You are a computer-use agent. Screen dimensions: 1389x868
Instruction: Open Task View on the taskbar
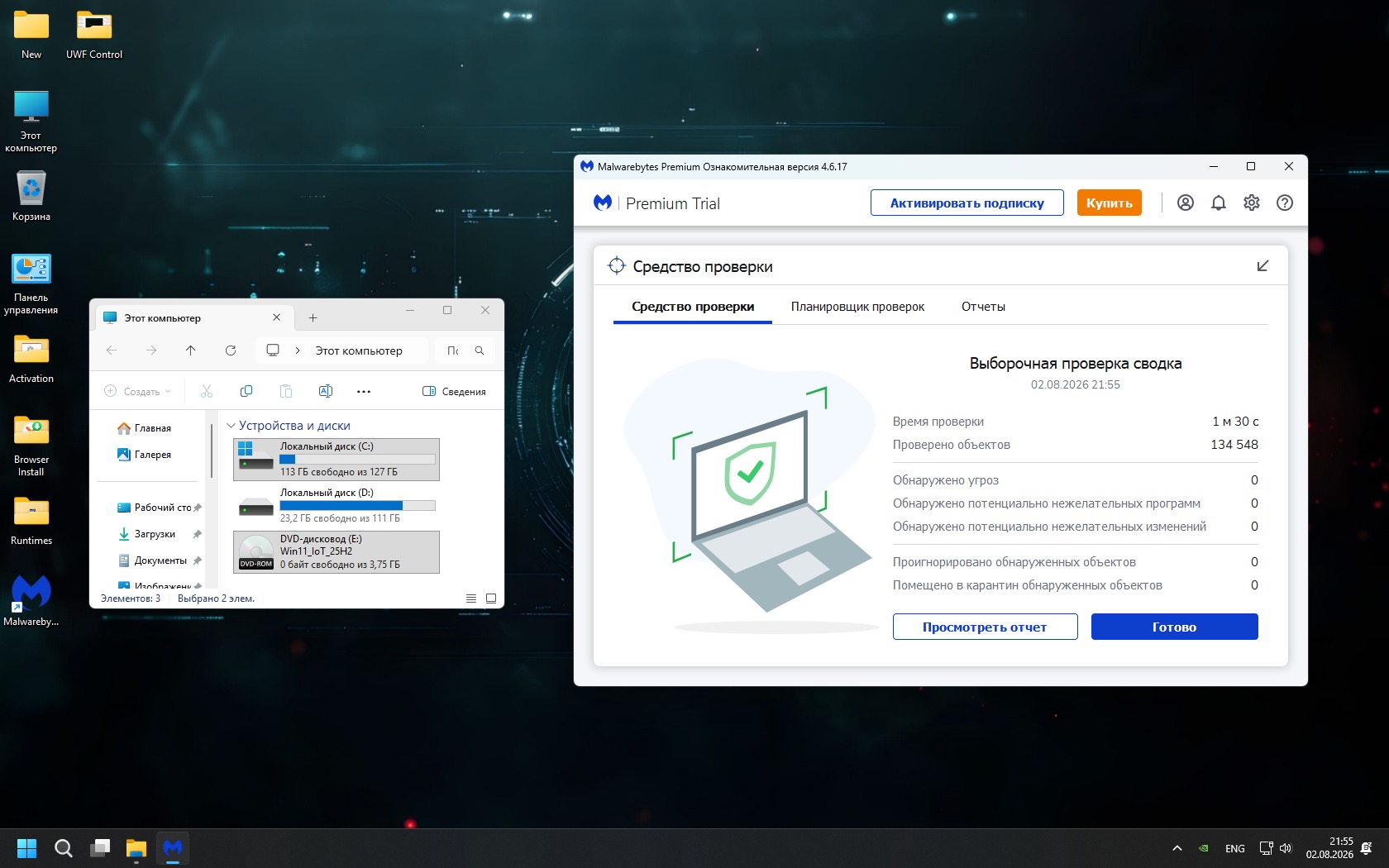[x=100, y=848]
